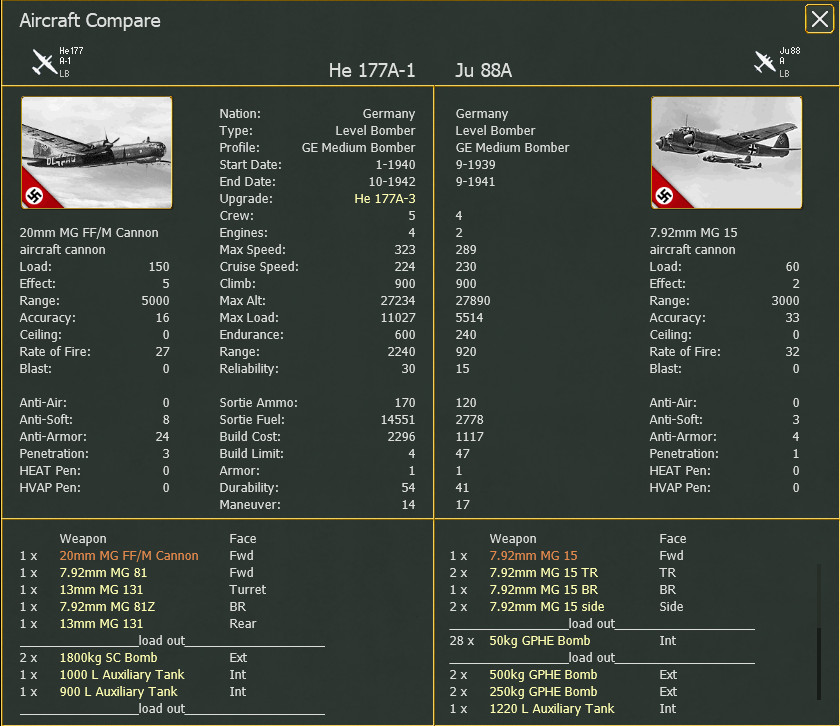Select the 250kg GPHE Bomb loadout item
The image size is (840, 726).
543,692
